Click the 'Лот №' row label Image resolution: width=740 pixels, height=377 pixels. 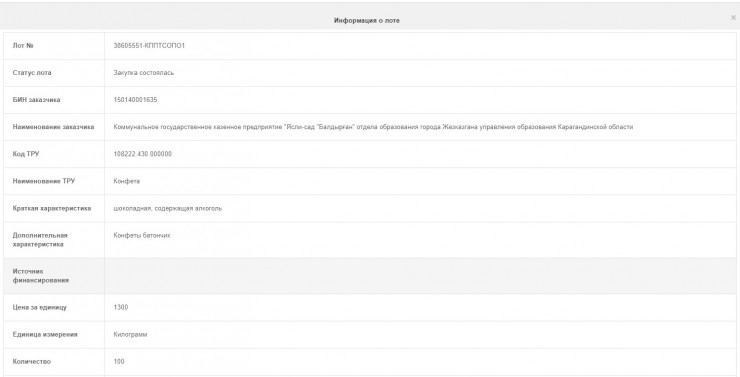pyautogui.click(x=23, y=46)
